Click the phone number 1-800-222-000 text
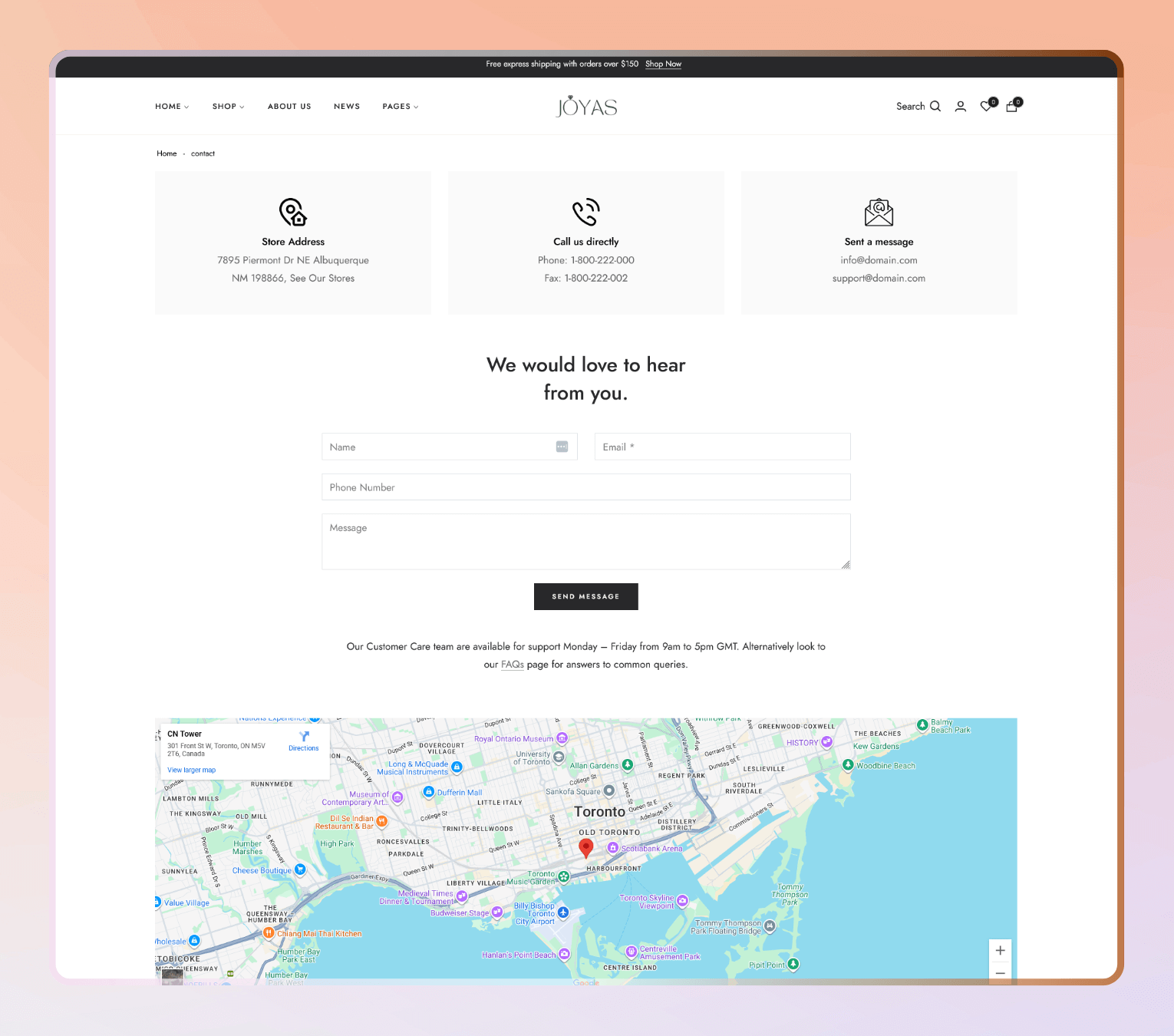 (x=602, y=260)
